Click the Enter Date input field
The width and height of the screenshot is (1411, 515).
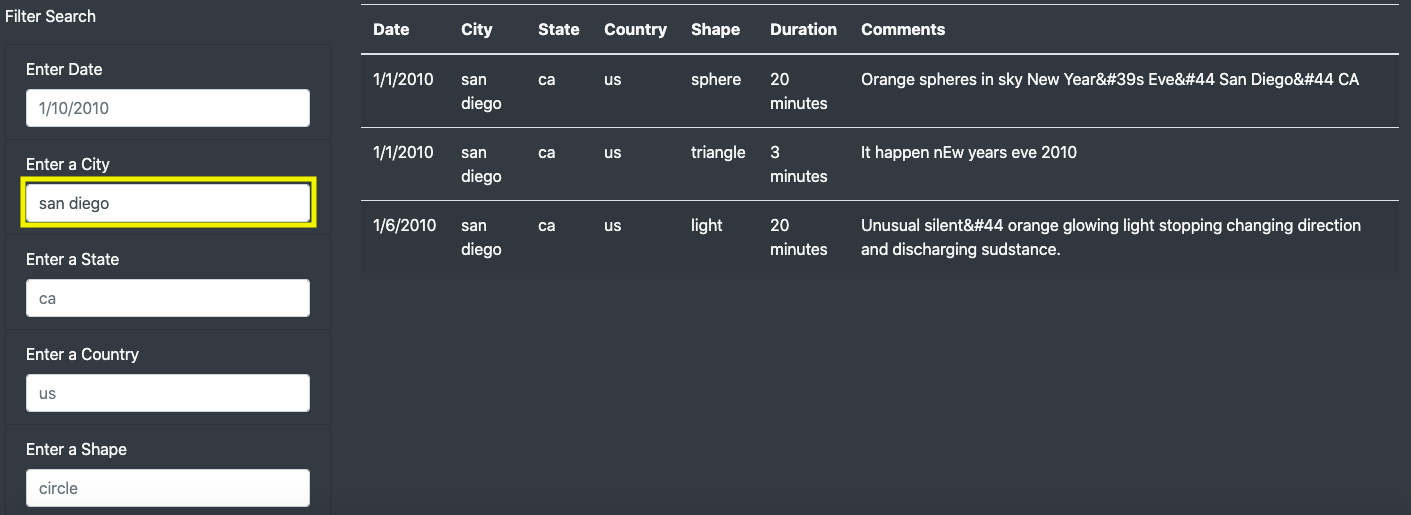coord(168,108)
